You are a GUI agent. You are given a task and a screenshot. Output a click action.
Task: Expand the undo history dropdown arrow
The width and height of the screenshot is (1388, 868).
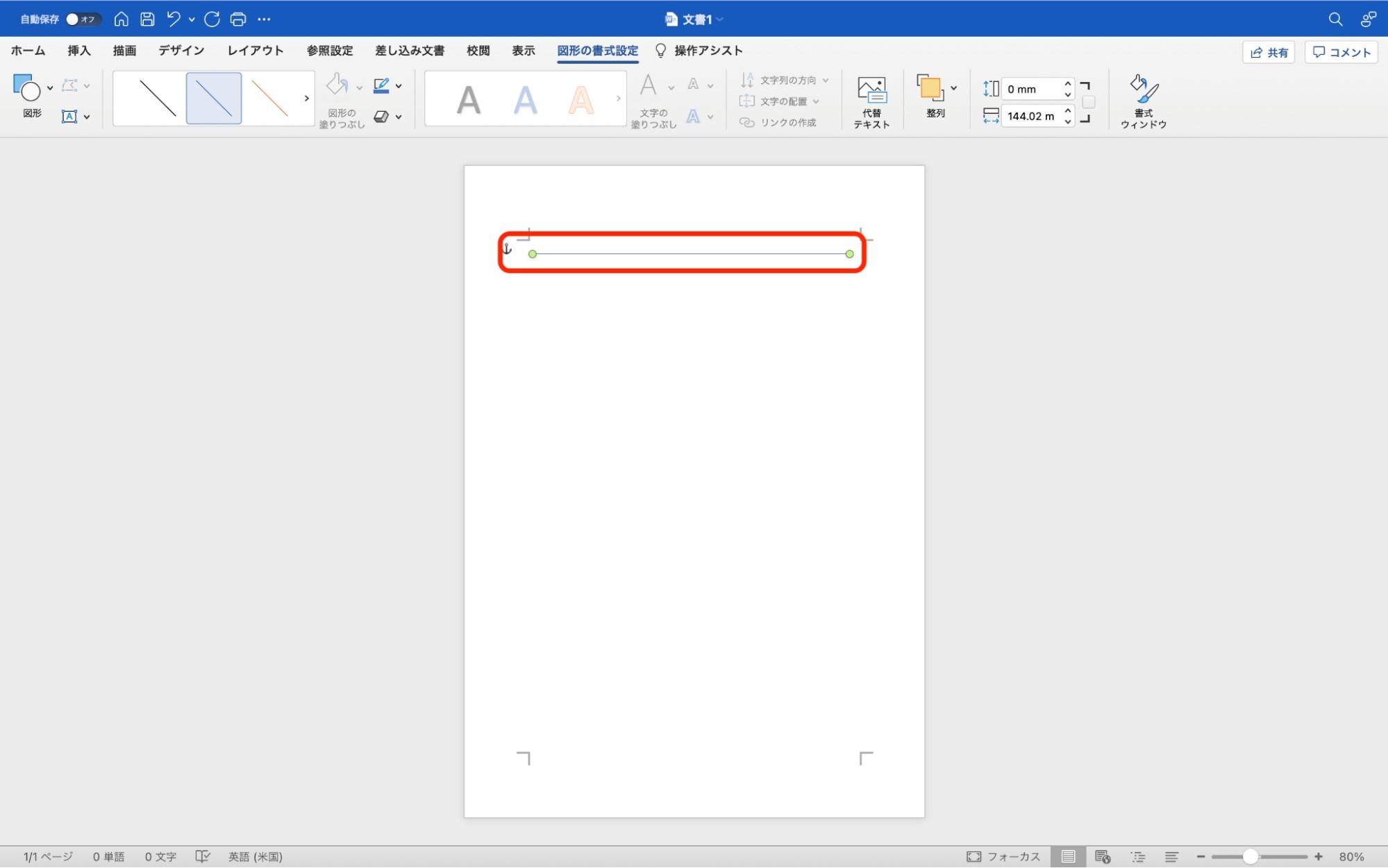coord(192,19)
